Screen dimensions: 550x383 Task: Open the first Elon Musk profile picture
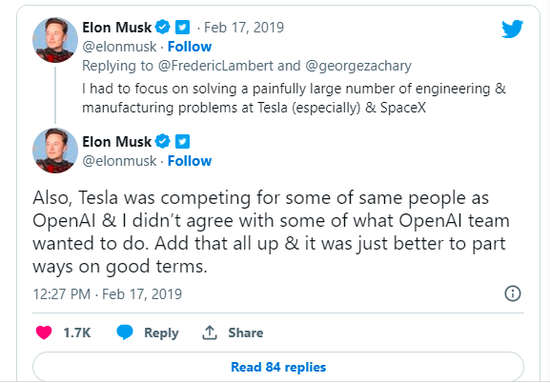click(55, 40)
